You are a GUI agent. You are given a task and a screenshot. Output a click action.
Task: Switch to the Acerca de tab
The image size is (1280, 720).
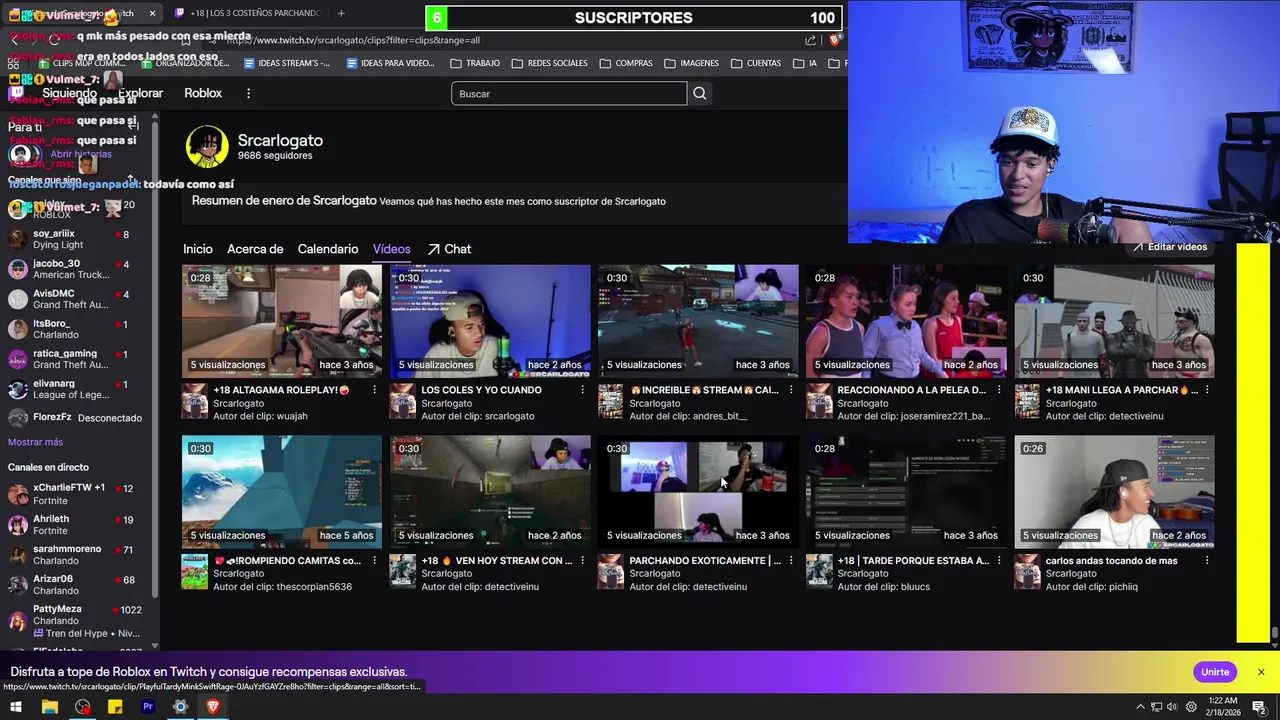[255, 249]
